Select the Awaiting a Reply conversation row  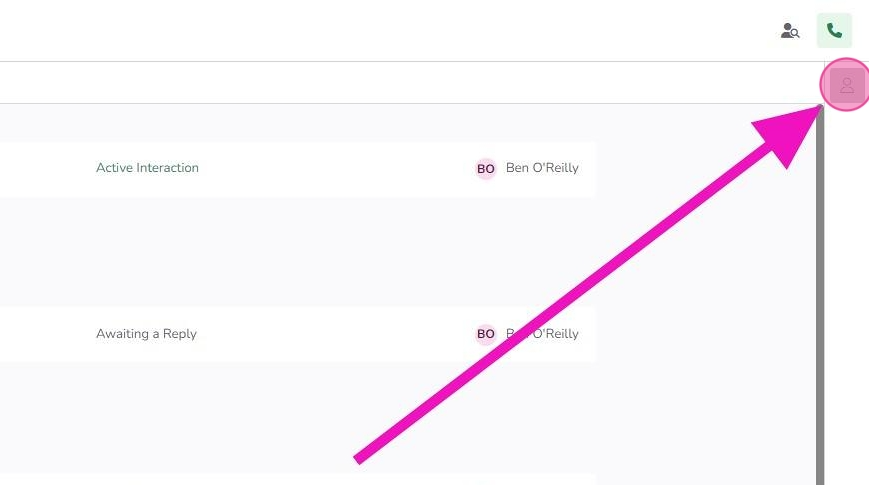click(298, 334)
